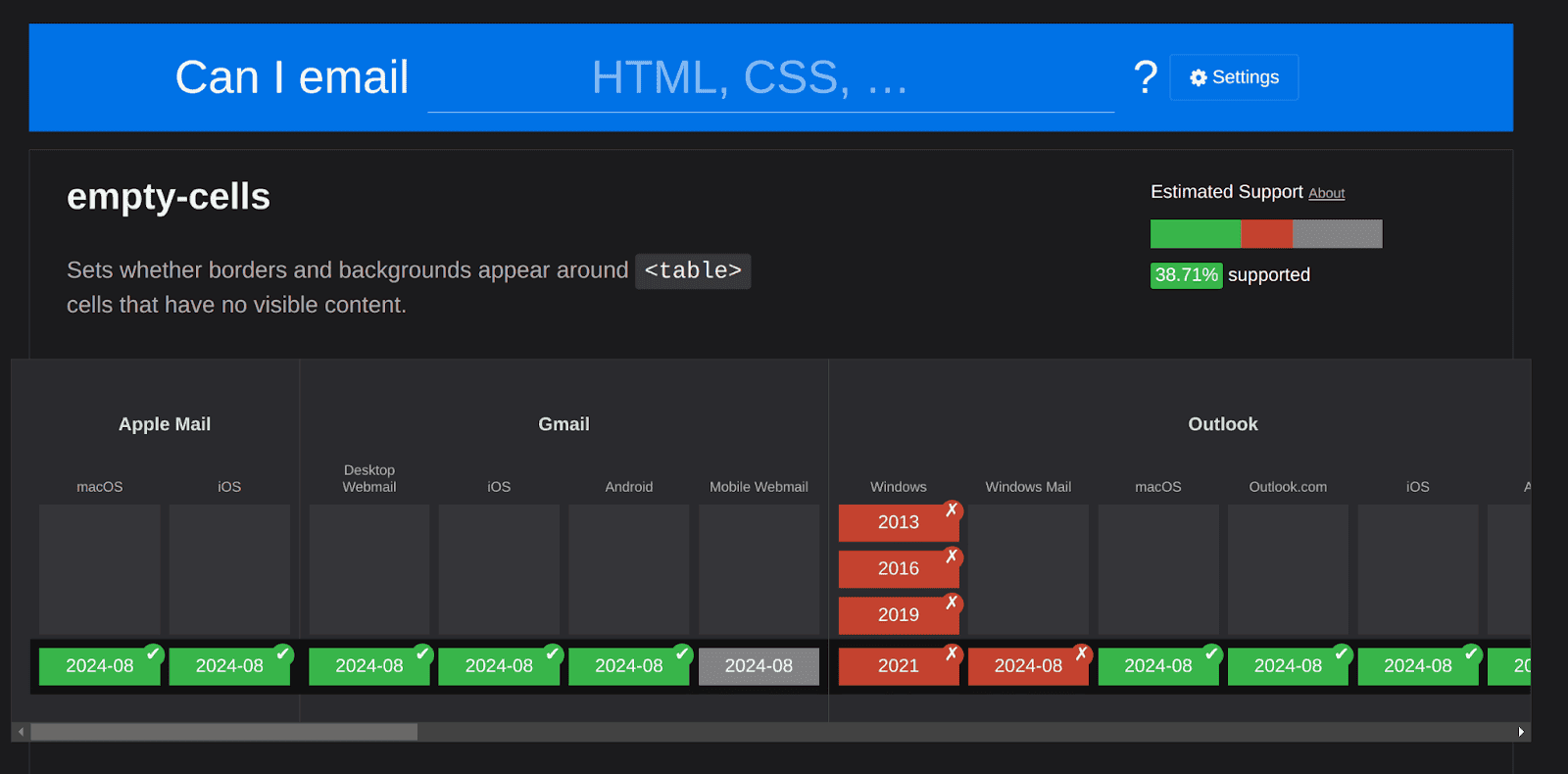Select Outlook Windows 2019 result
This screenshot has width=1568, height=774.
click(x=899, y=614)
